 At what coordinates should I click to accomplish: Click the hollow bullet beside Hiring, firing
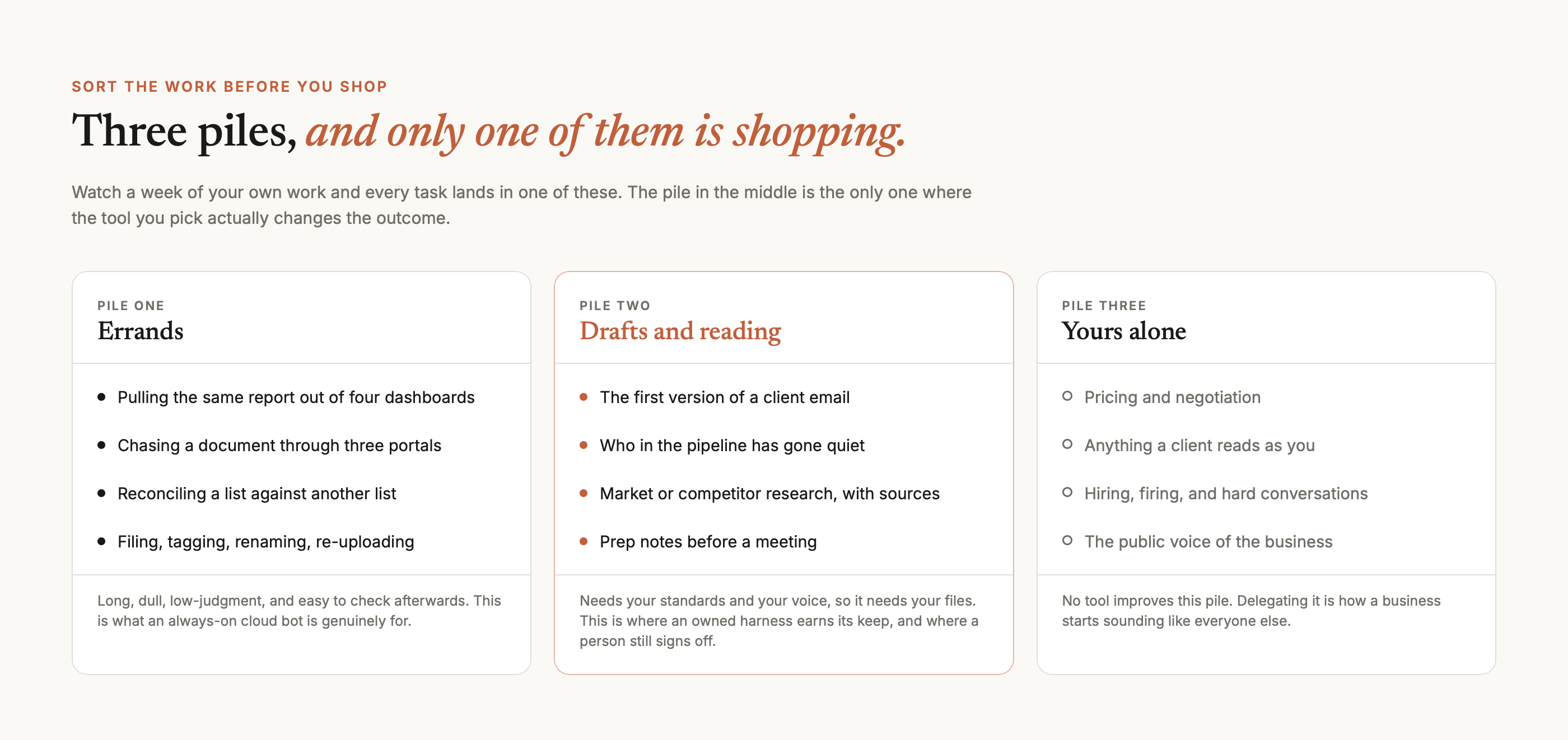point(1067,493)
